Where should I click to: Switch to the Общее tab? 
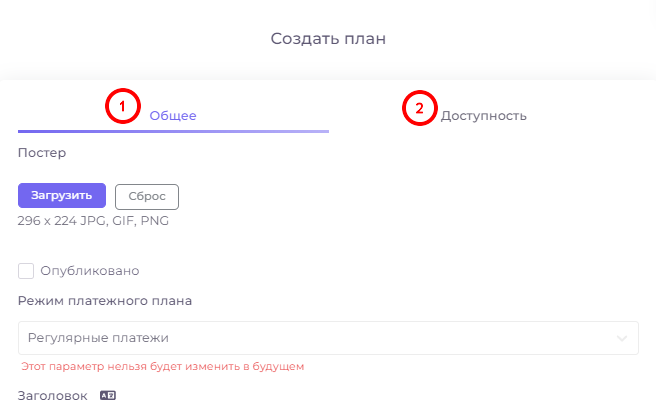pos(173,115)
